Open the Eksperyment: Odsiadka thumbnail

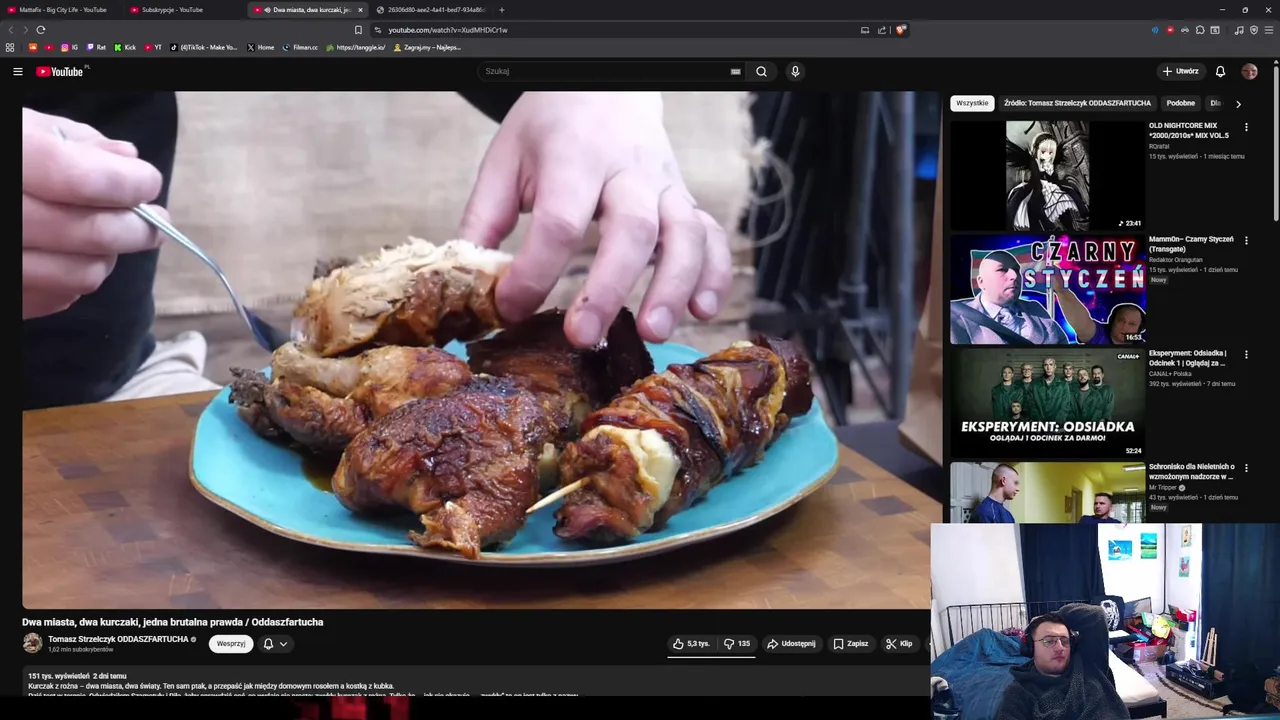coord(1047,403)
